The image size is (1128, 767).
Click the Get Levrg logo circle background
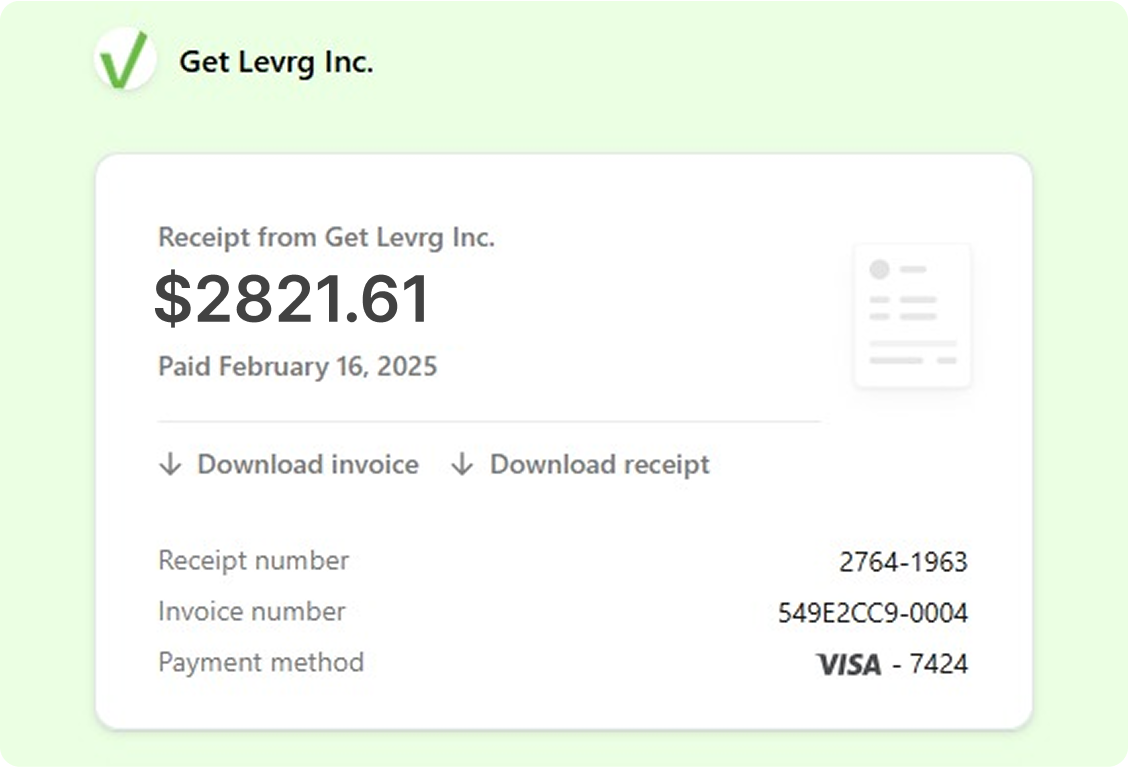[125, 60]
